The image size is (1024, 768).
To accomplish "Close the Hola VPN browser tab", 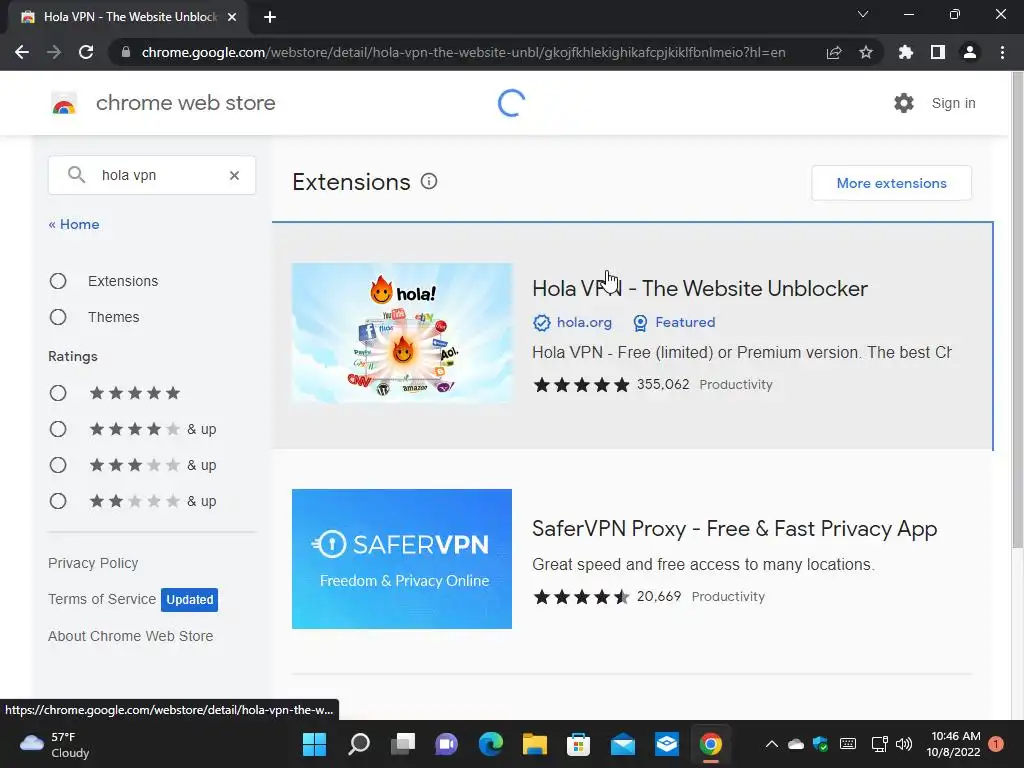I will point(232,17).
